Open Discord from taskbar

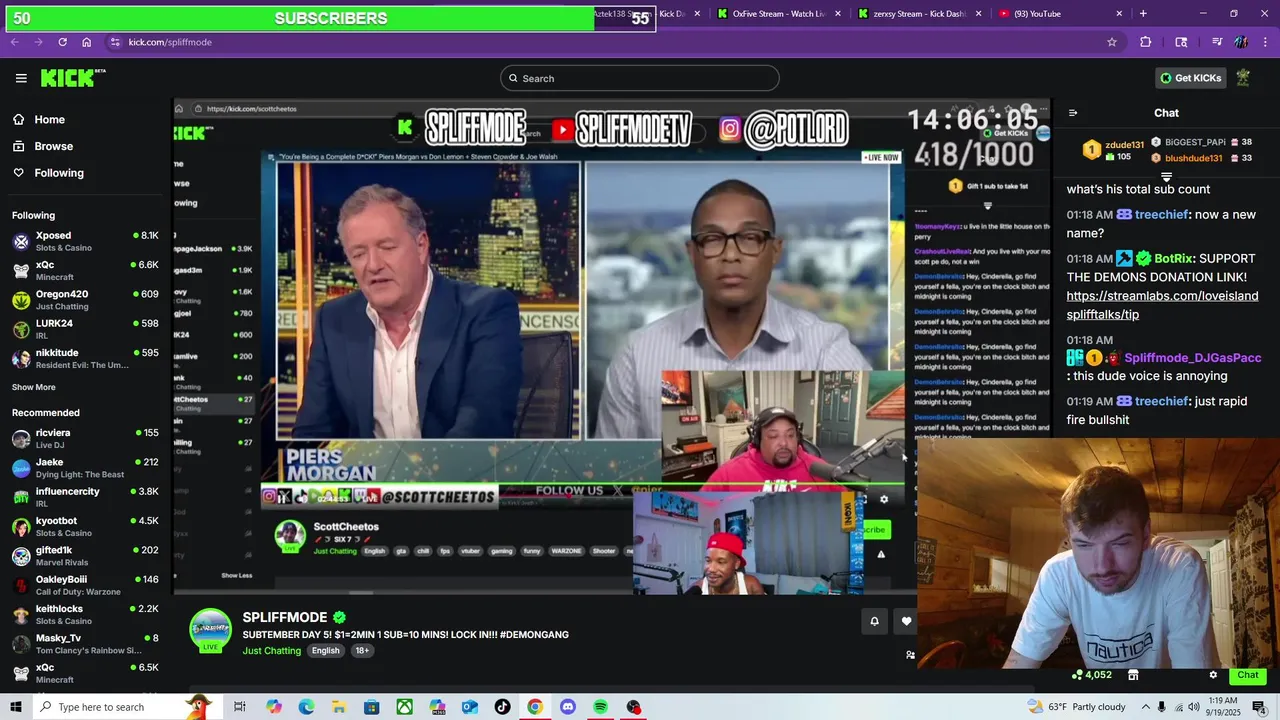coord(568,707)
